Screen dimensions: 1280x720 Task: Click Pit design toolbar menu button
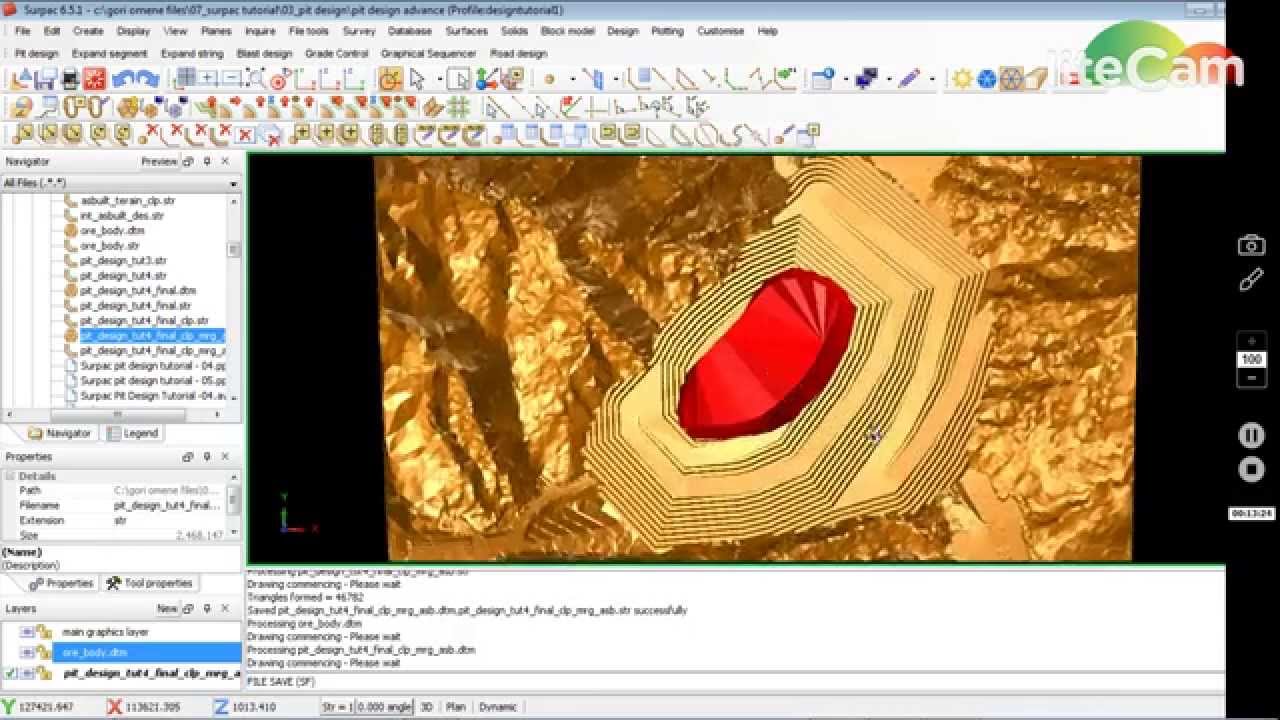point(36,53)
